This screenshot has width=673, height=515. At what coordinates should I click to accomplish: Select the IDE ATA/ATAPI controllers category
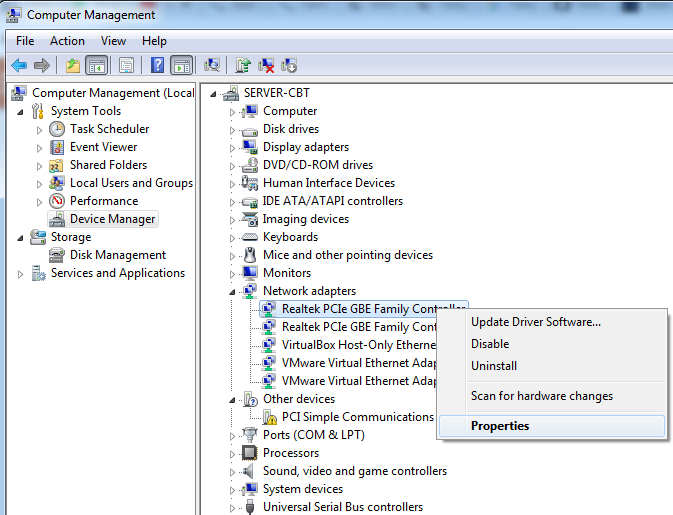pos(333,201)
